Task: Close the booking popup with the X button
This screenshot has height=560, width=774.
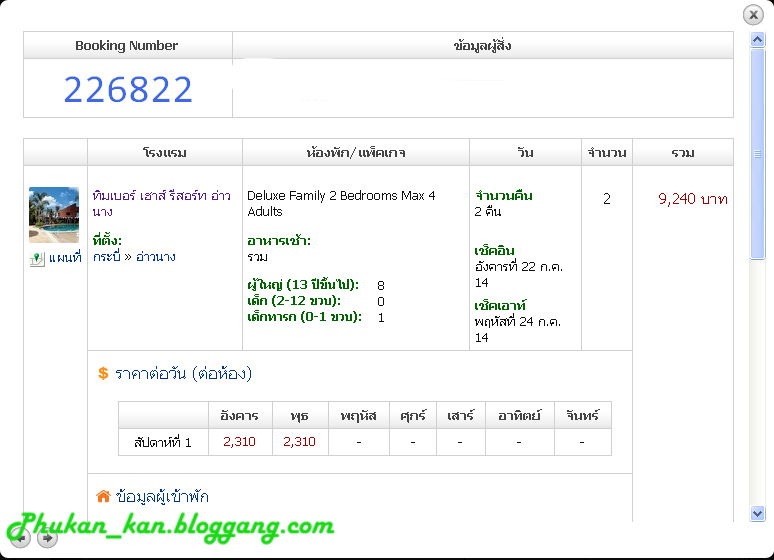Action: coord(753,15)
